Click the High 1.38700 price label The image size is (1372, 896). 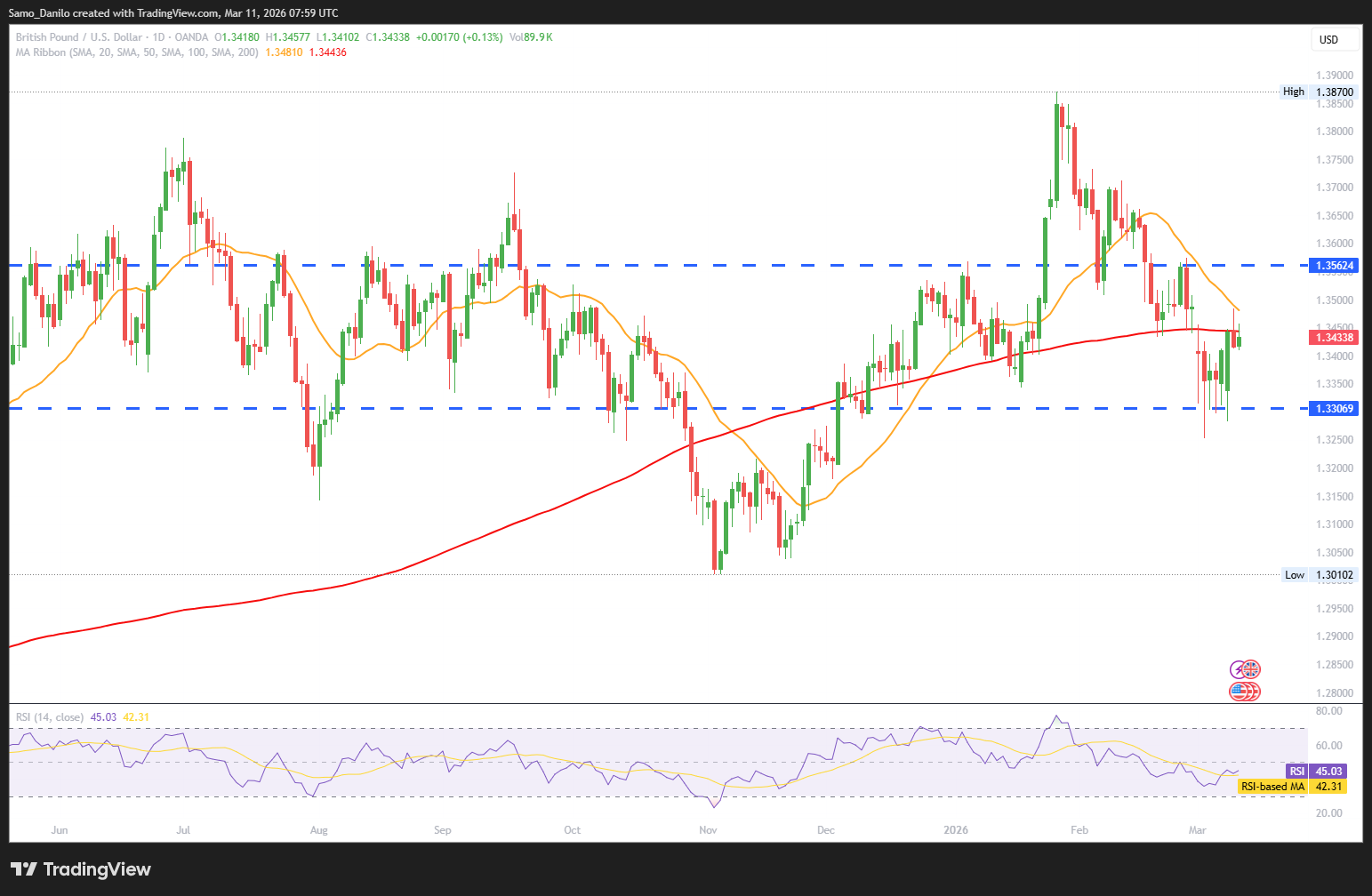(1319, 92)
